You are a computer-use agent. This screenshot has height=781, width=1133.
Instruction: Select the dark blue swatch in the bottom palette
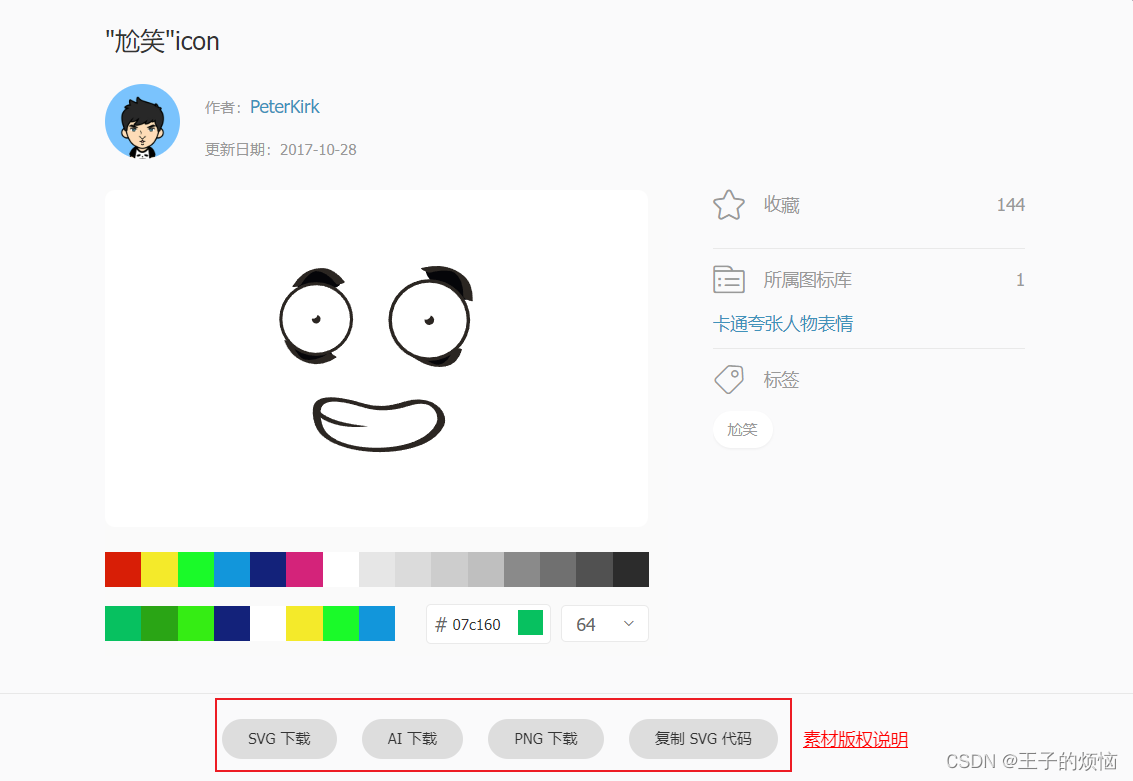pos(232,623)
